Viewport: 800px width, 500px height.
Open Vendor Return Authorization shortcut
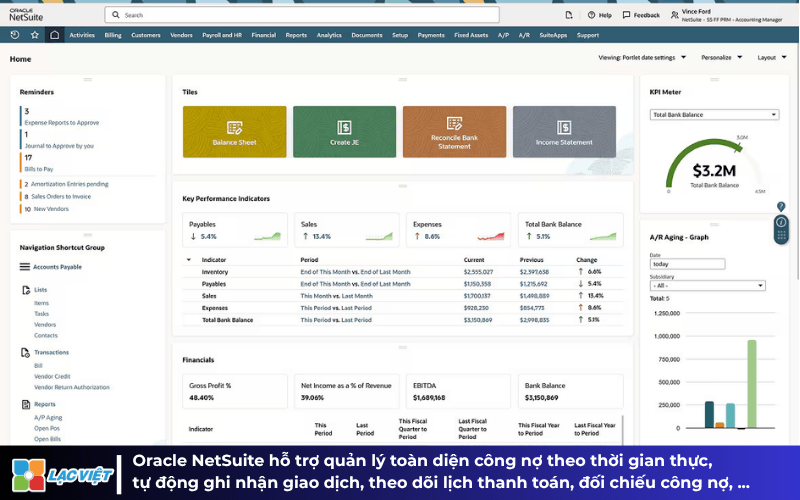(72, 387)
